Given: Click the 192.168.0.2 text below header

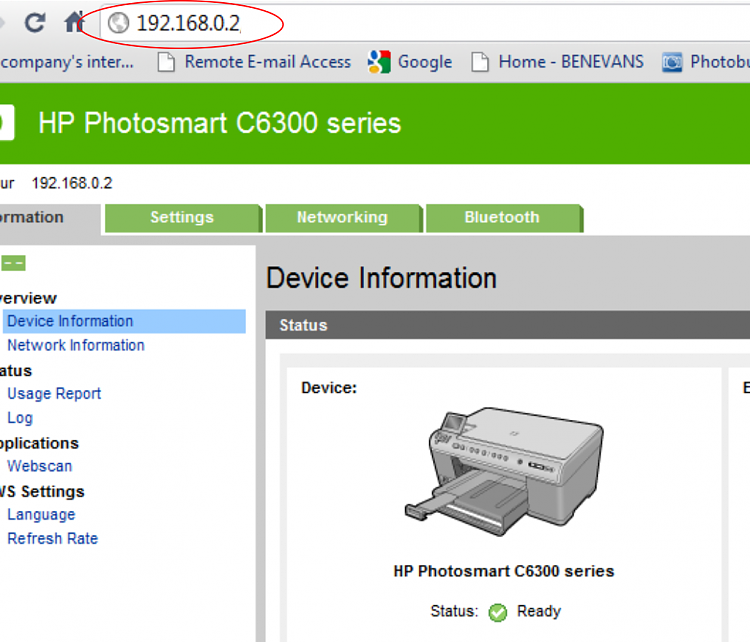Looking at the screenshot, I should 72,183.
